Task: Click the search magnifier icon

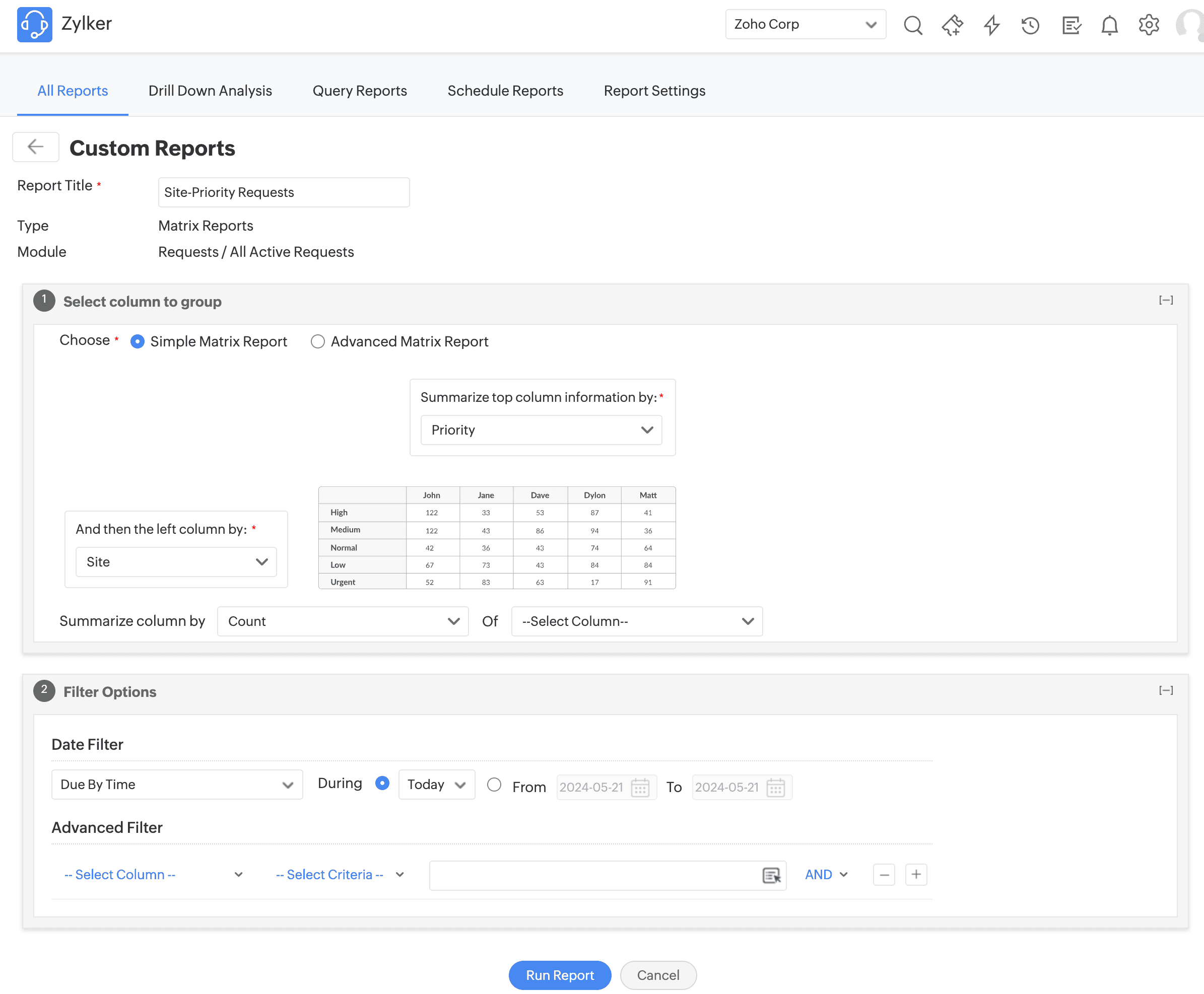Action: [912, 25]
